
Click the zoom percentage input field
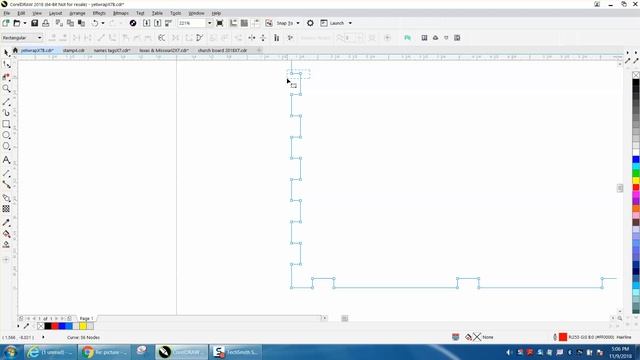192,23
